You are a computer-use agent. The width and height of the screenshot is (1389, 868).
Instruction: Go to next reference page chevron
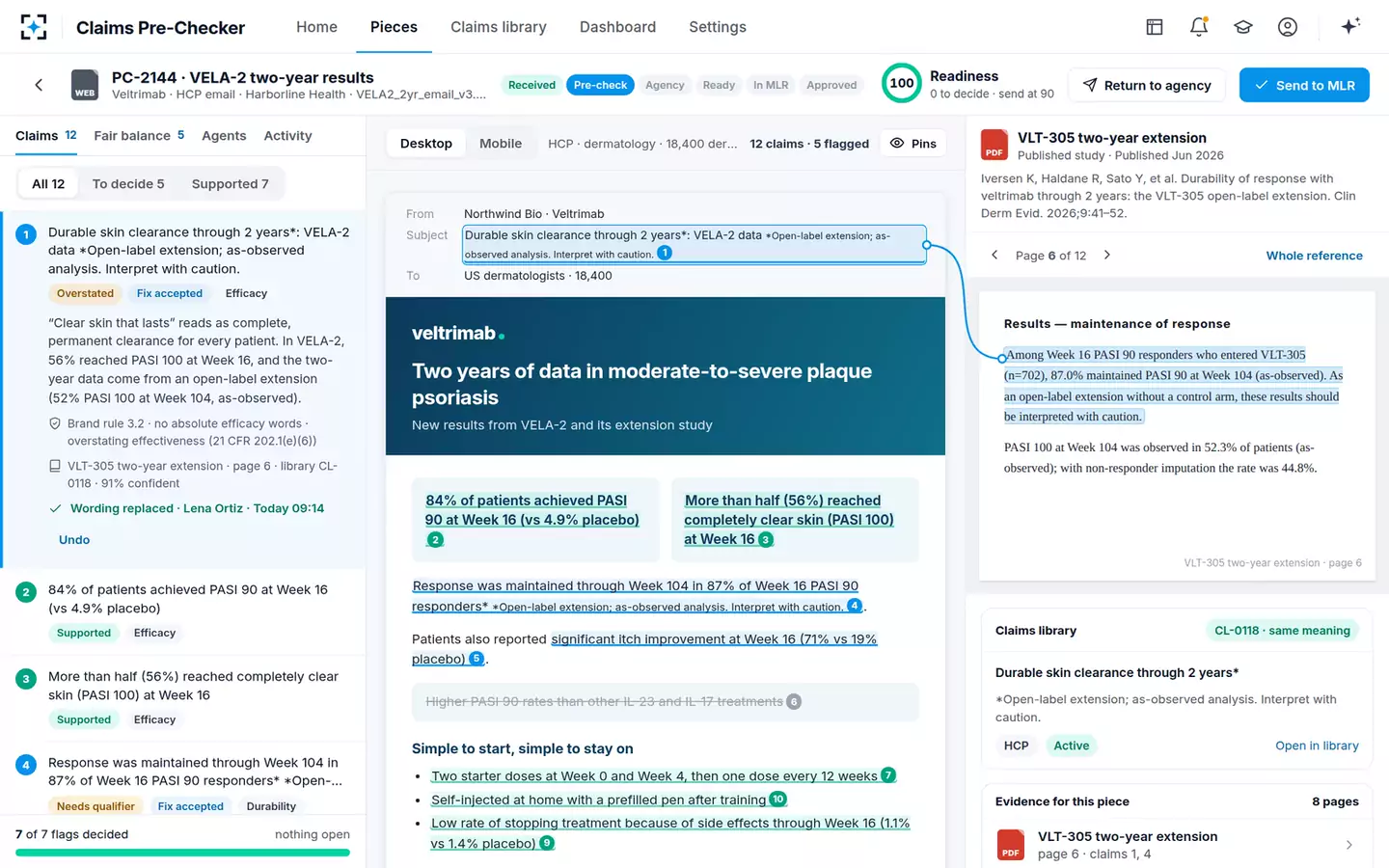(x=1106, y=255)
